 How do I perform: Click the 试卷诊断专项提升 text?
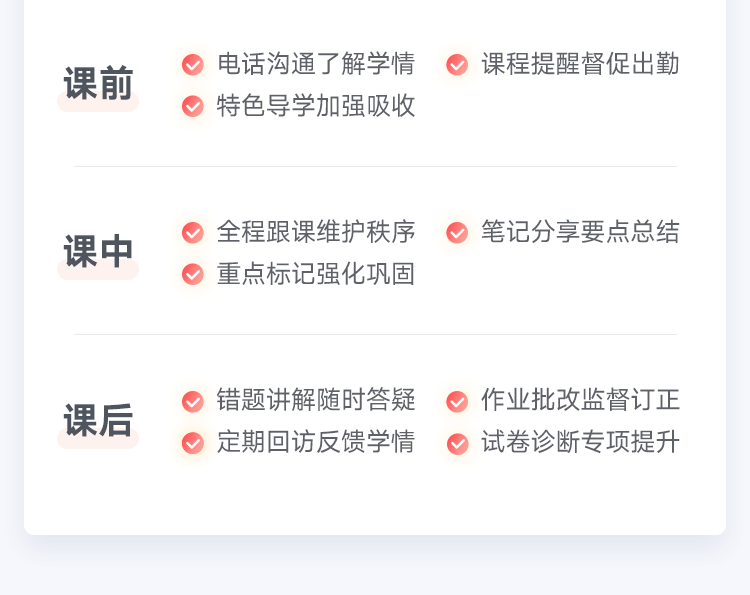pyautogui.click(x=580, y=442)
